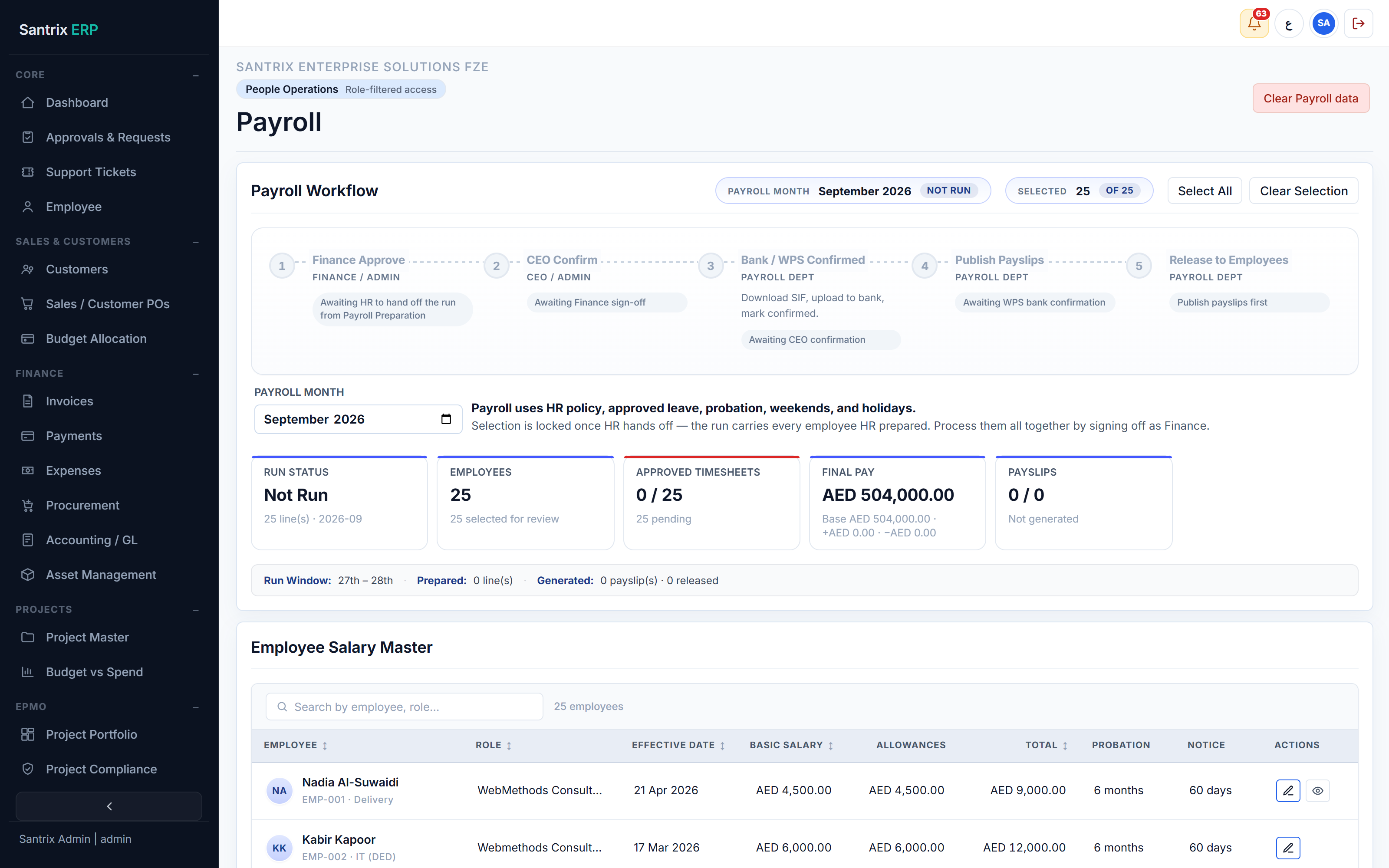Click the logout icon
This screenshot has width=1389, height=868.
click(x=1359, y=23)
